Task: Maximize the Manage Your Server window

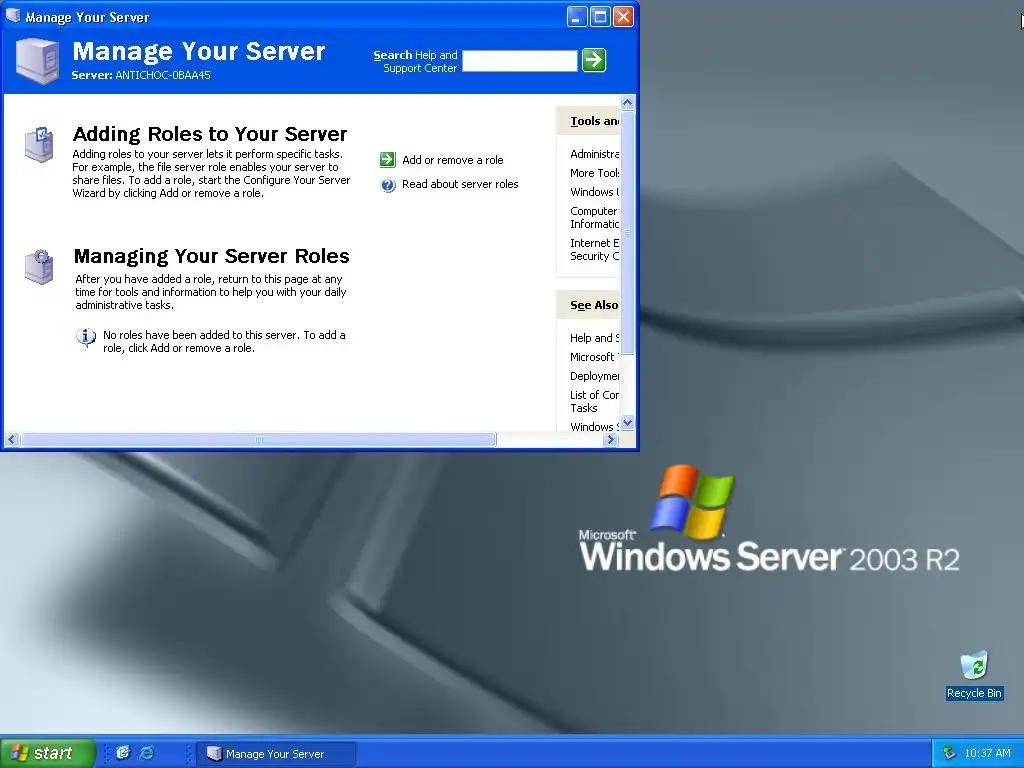Action: [x=600, y=16]
